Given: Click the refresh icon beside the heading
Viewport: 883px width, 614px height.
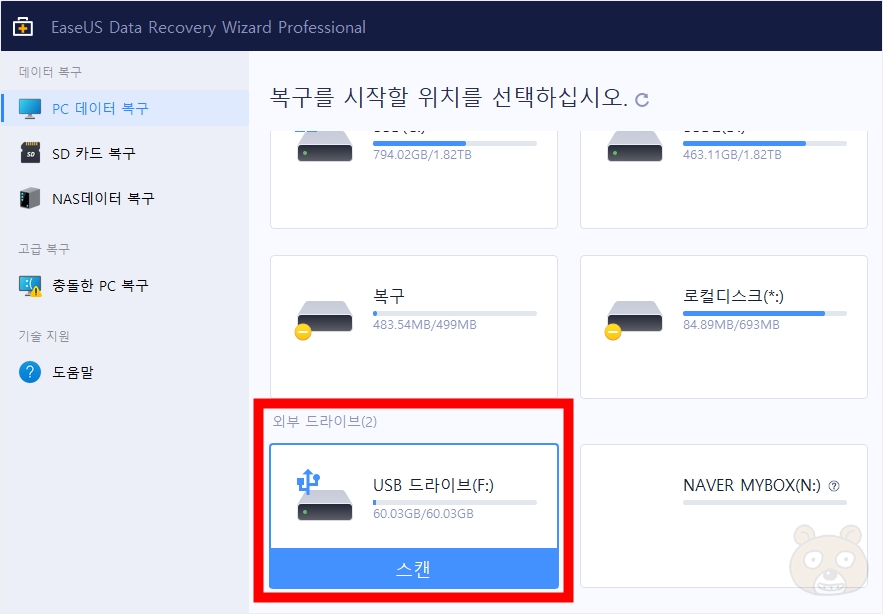Looking at the screenshot, I should click(642, 100).
